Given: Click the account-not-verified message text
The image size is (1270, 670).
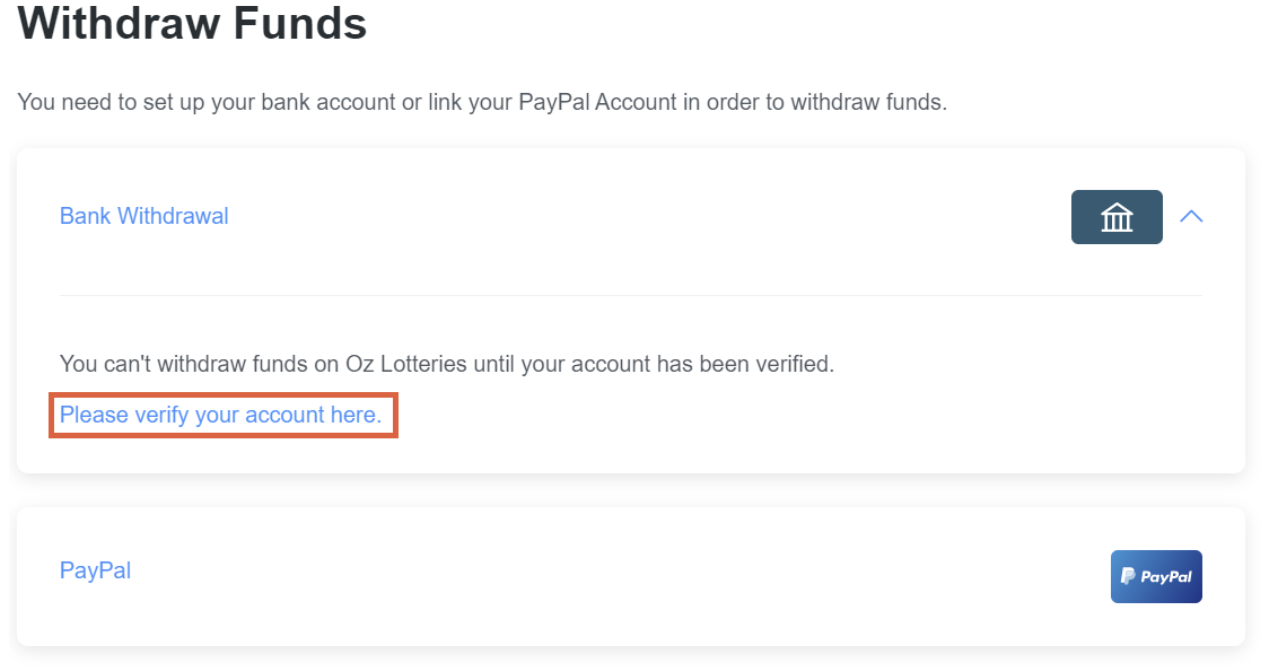Looking at the screenshot, I should 447,364.
